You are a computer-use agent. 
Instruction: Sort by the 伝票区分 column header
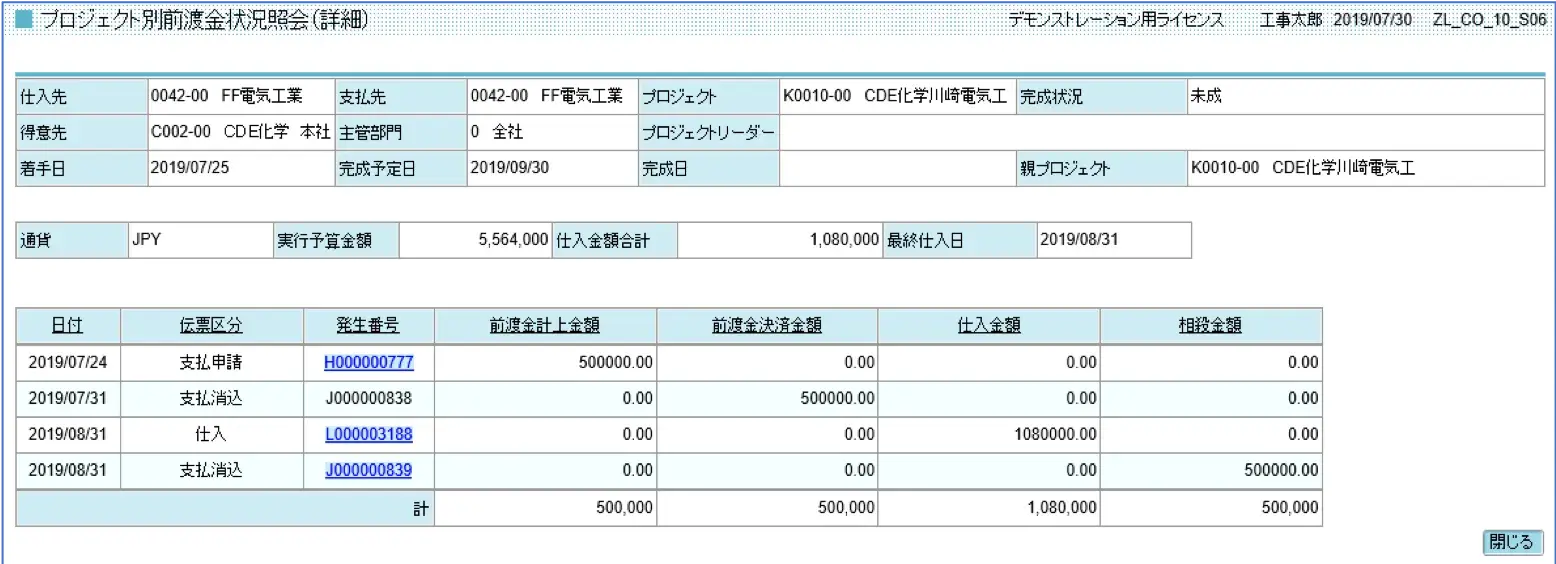coord(211,326)
